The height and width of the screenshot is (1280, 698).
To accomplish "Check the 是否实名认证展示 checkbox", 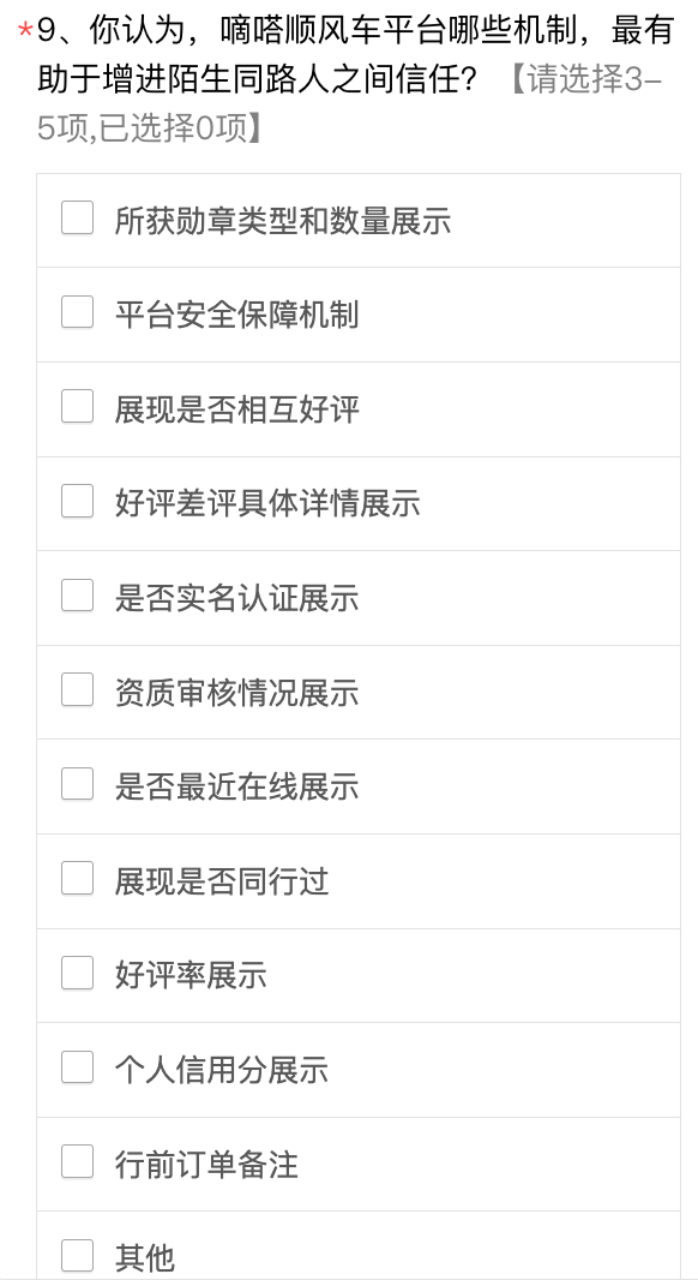I will [x=77, y=596].
